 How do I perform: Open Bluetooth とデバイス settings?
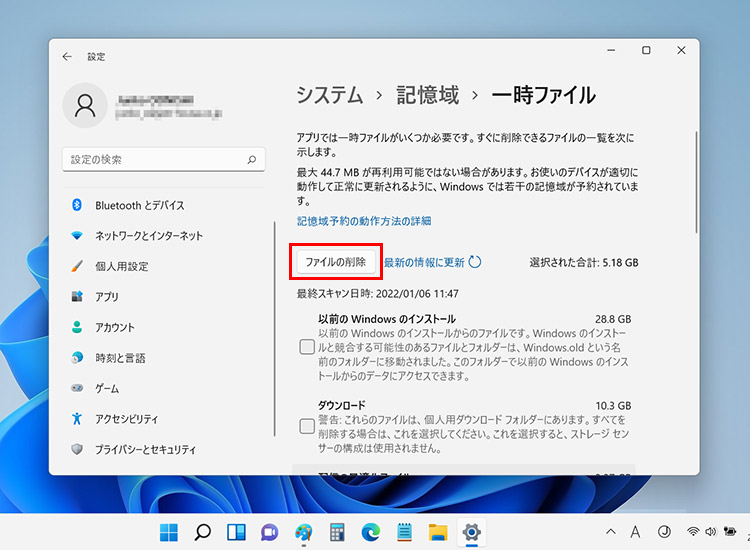(139, 205)
